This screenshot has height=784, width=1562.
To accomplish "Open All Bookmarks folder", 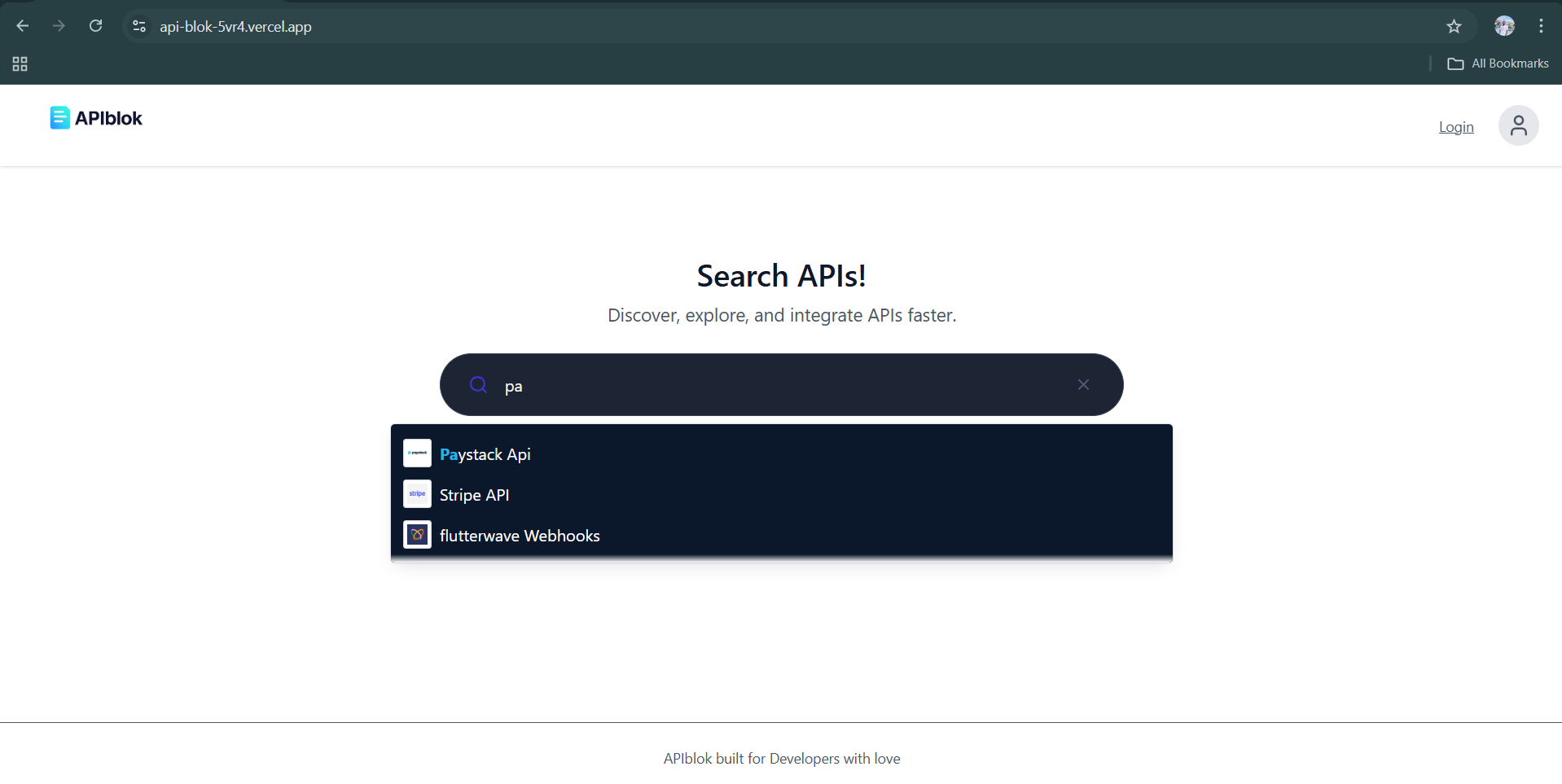I will 1498,64.
